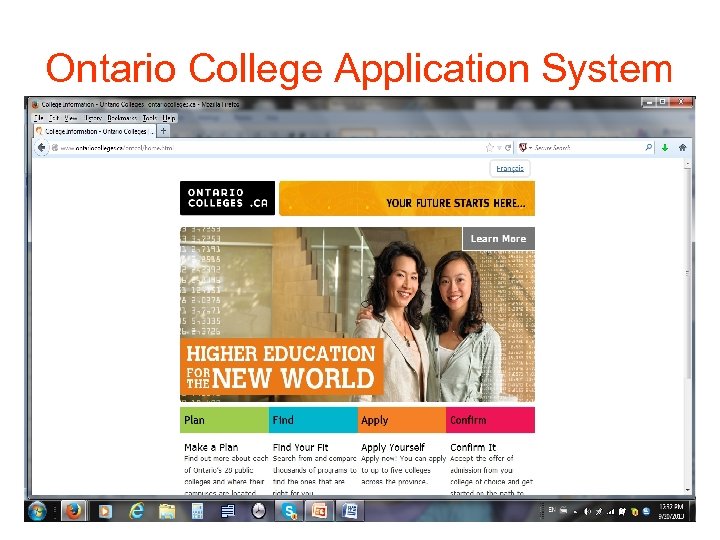This screenshot has height=540, width=720.
Task: Click the Firefox taskbar icon
Action: tap(73, 511)
